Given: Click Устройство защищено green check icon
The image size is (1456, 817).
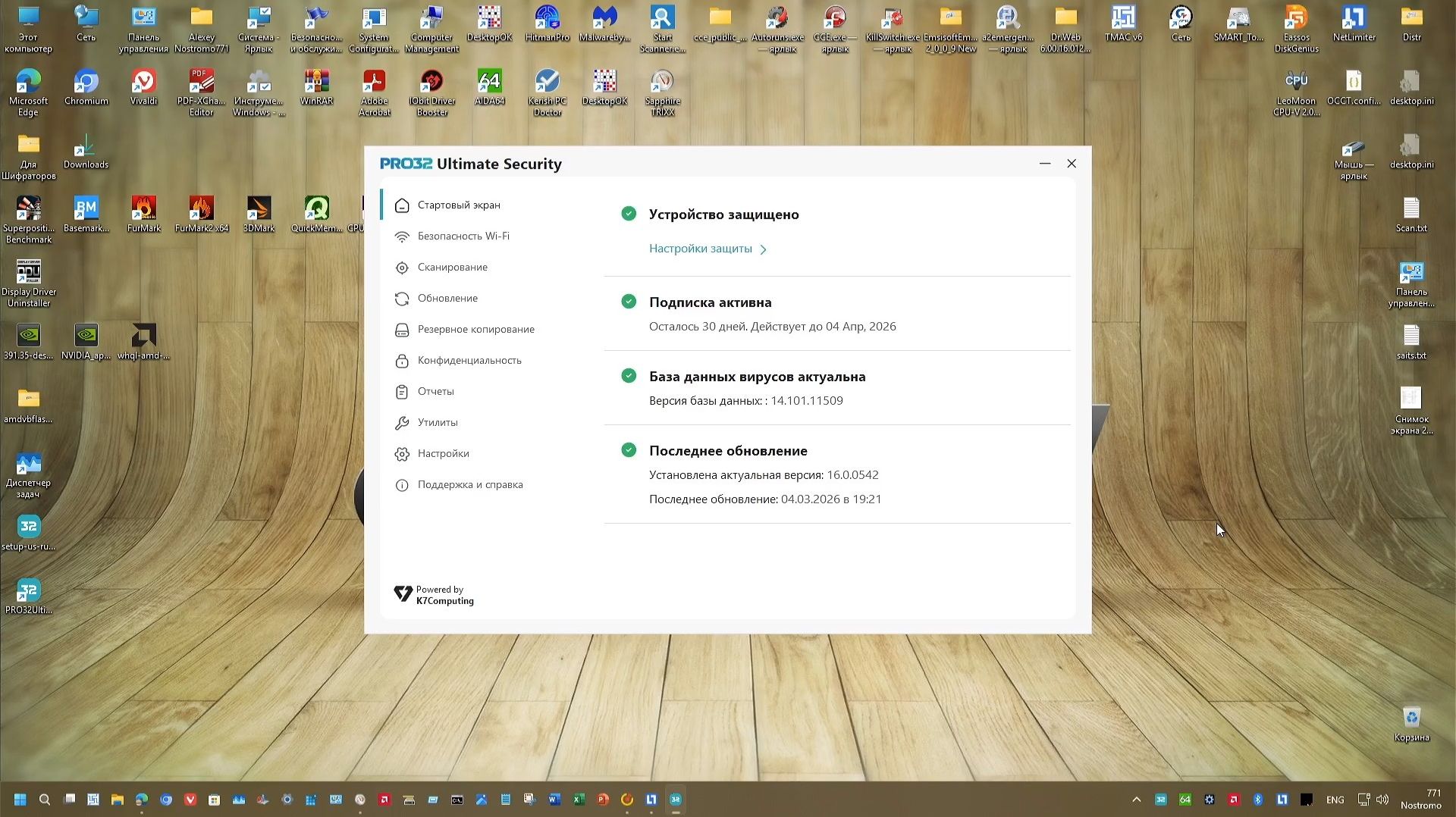Looking at the screenshot, I should point(629,214).
